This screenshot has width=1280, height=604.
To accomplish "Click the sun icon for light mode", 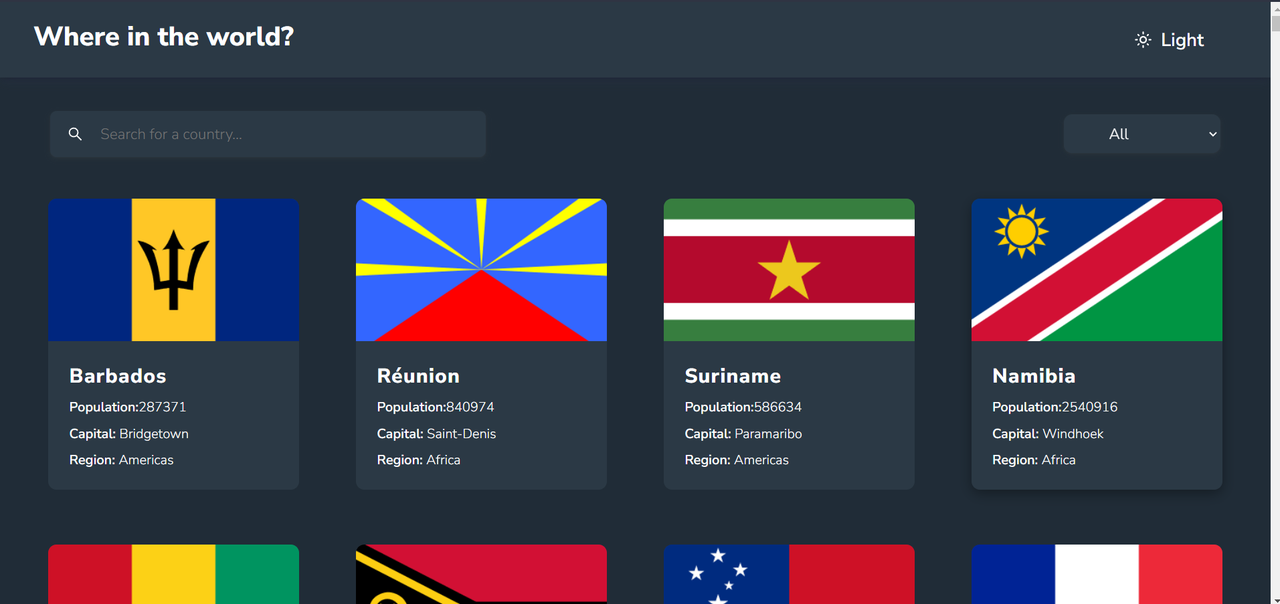I will [x=1143, y=40].
